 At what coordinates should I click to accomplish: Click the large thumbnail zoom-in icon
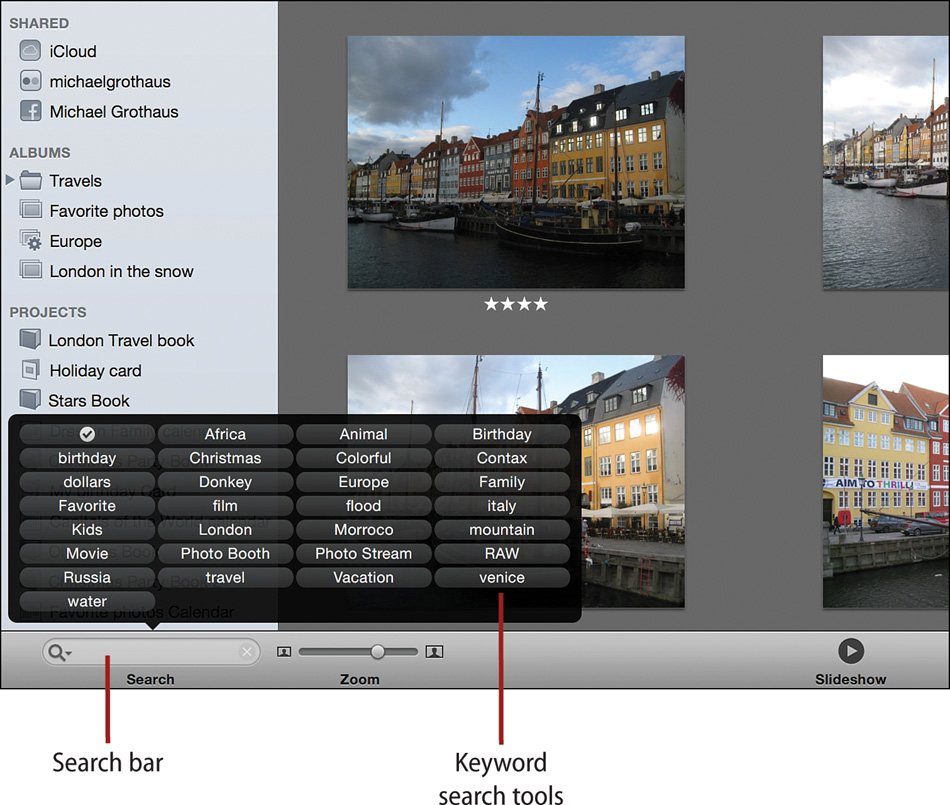(434, 652)
